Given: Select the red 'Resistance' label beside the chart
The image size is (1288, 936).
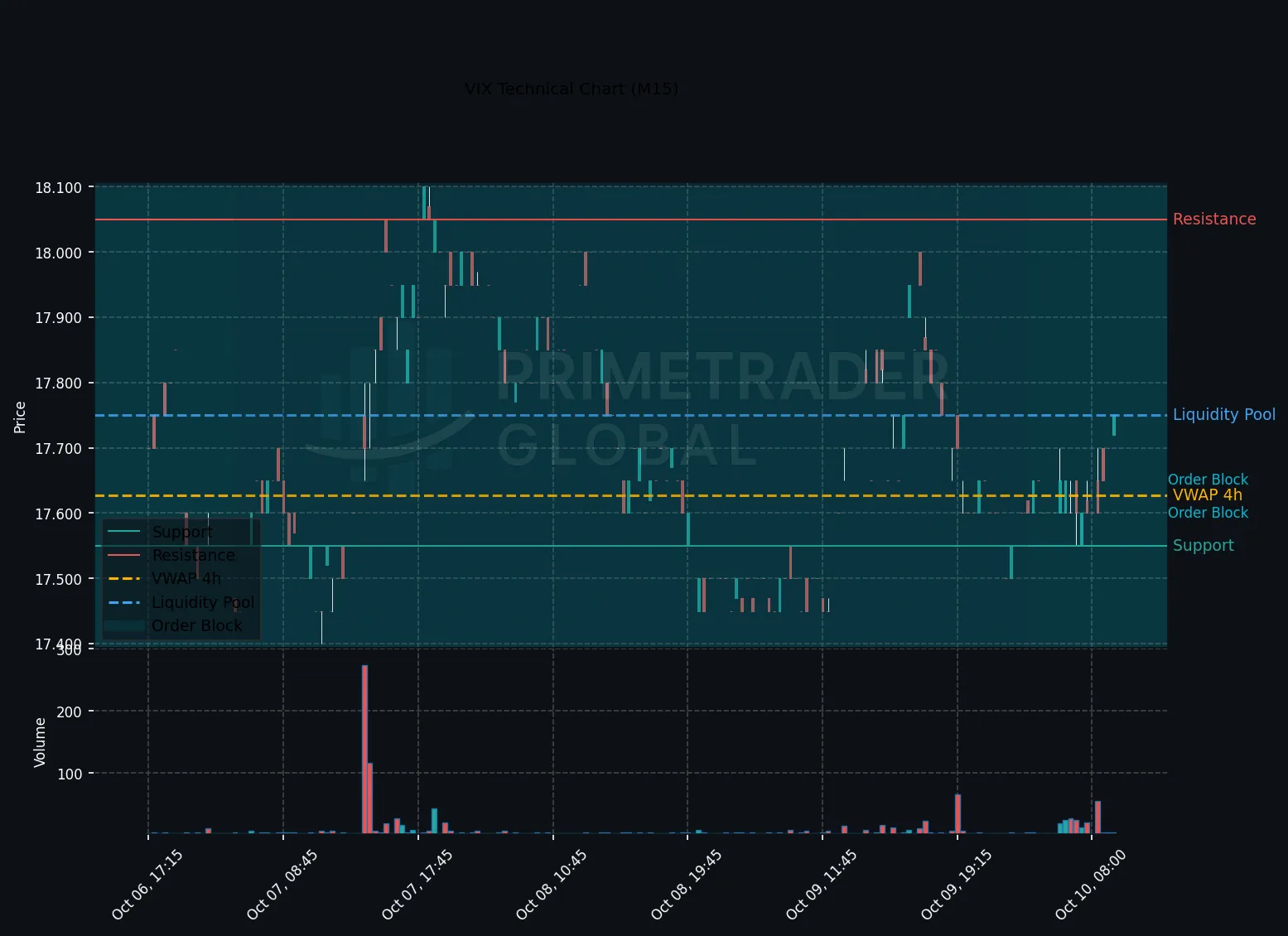Looking at the screenshot, I should pos(1214,219).
